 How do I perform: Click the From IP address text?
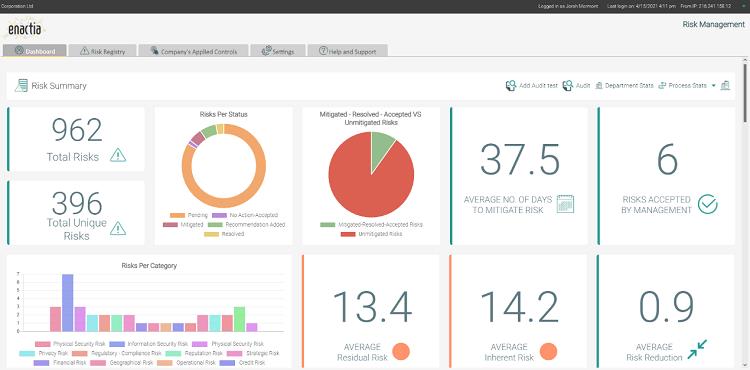tap(706, 6)
